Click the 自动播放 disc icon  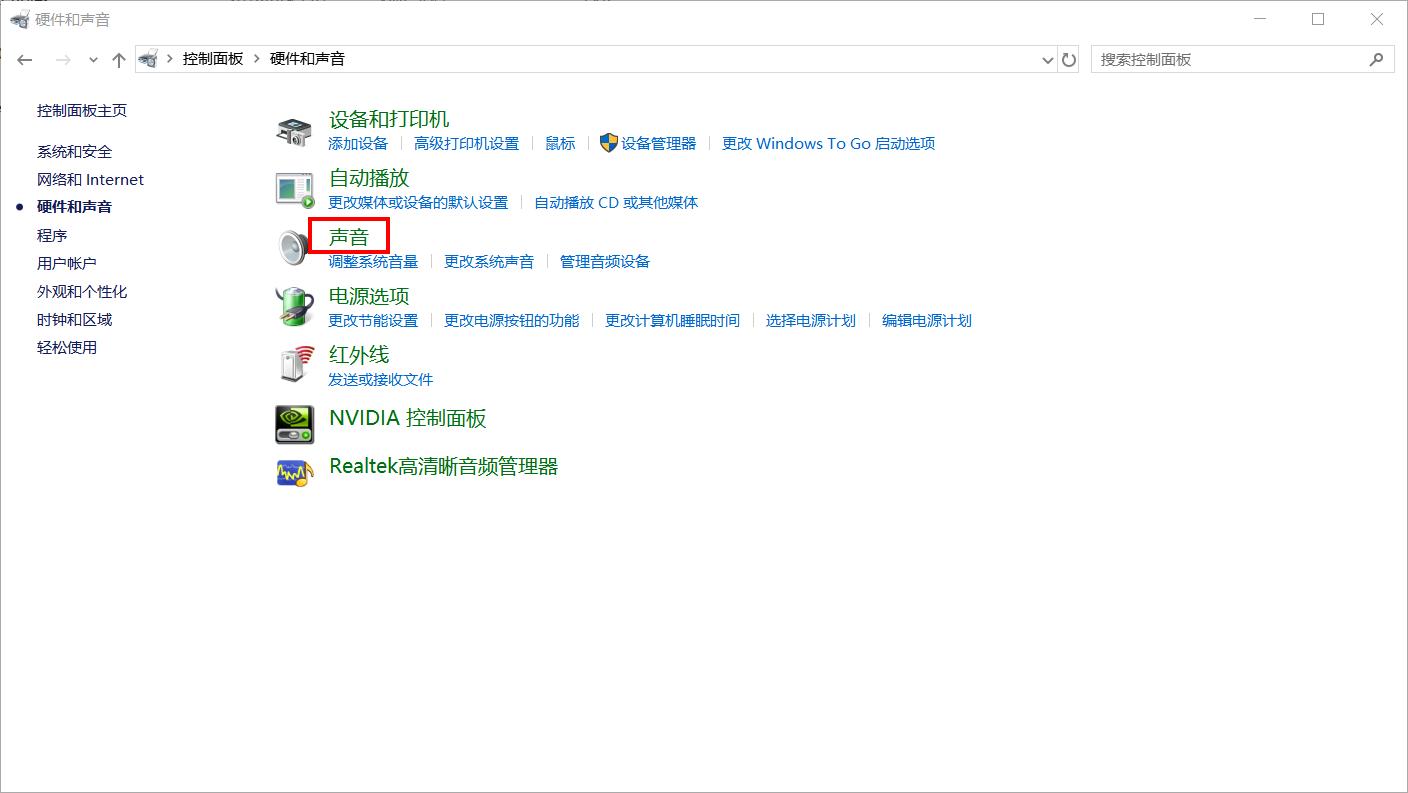tap(293, 188)
